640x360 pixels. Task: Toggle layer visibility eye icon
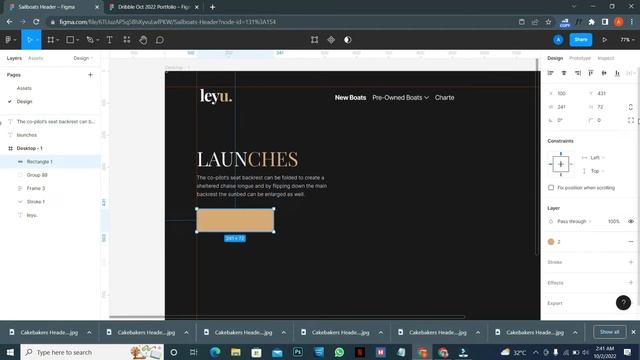631,221
